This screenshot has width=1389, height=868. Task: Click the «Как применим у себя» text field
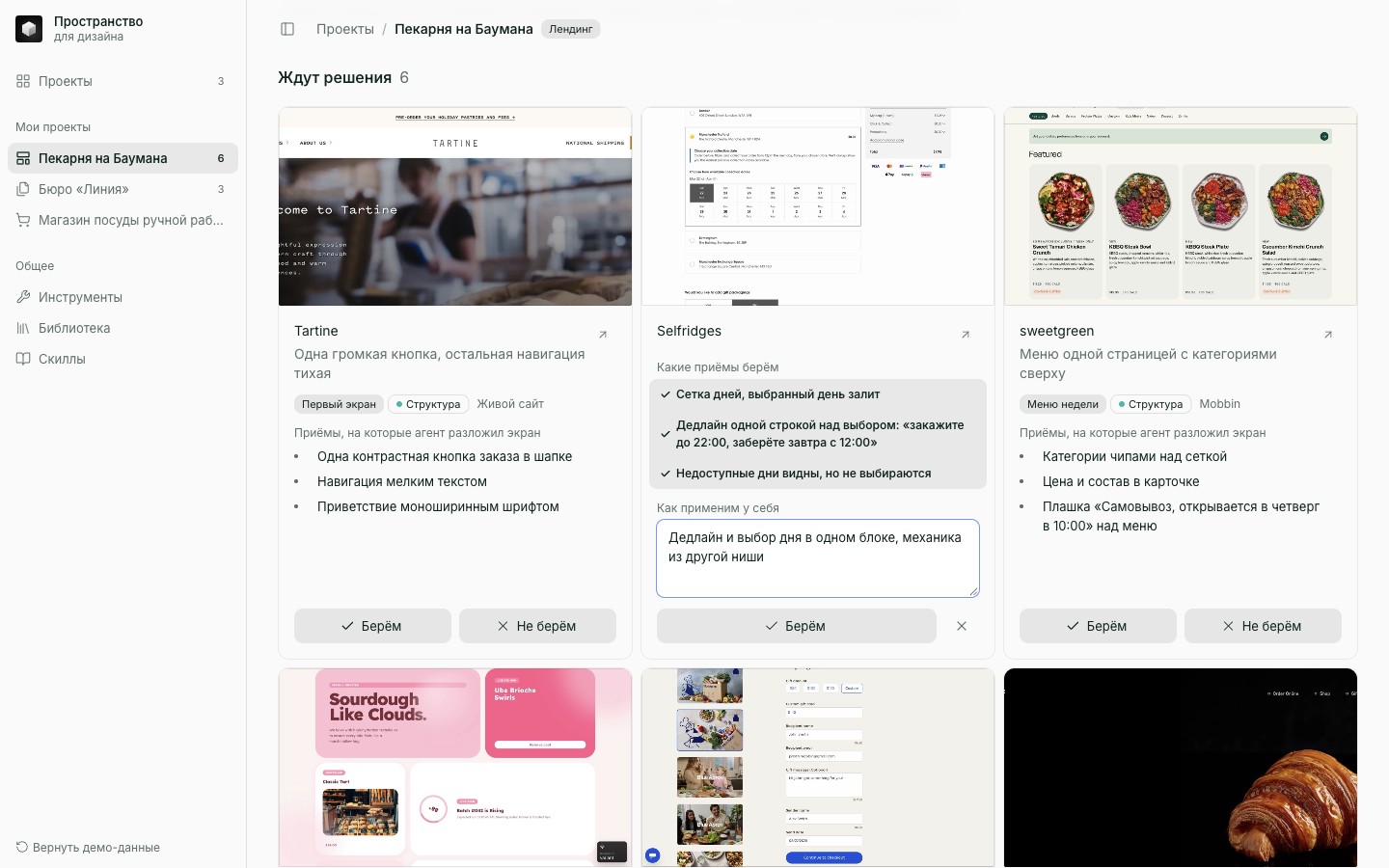pyautogui.click(x=818, y=558)
